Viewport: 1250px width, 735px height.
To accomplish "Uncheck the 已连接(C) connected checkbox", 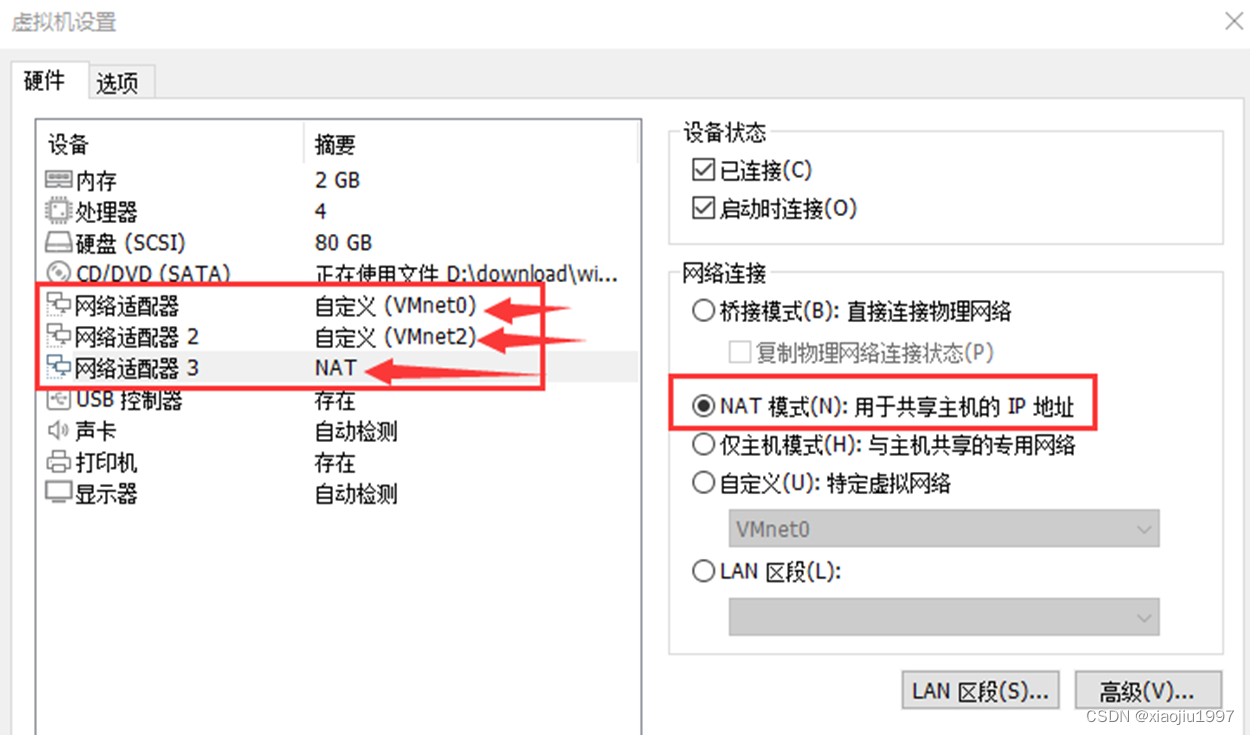I will click(703, 170).
